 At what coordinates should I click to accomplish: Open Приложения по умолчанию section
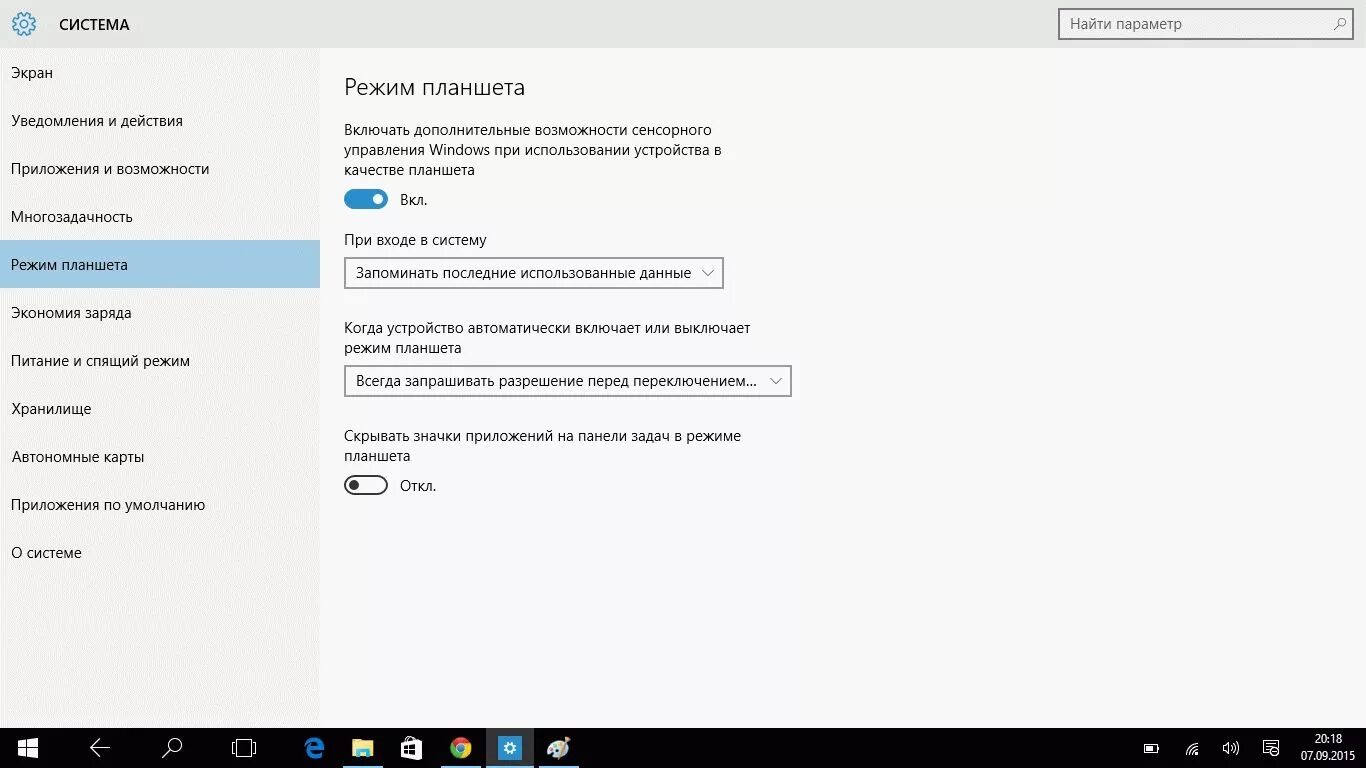[160, 504]
